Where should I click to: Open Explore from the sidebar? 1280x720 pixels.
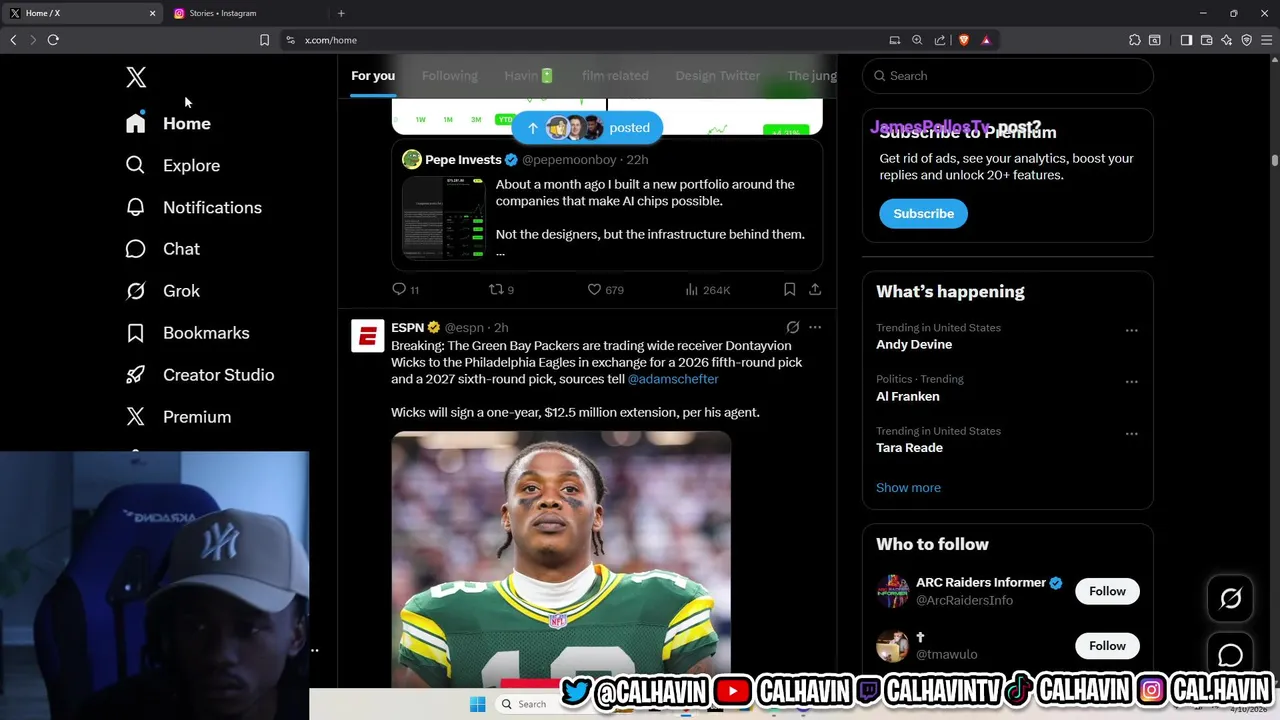click(172, 165)
